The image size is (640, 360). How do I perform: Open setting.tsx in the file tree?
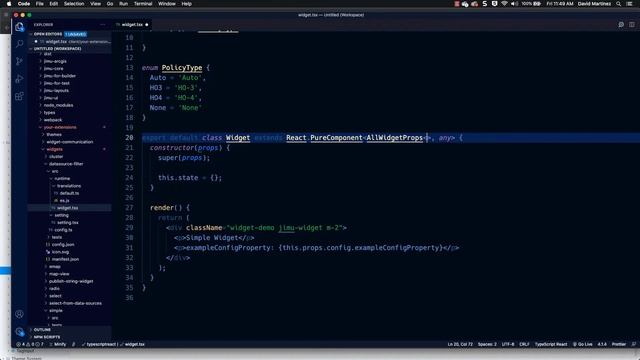click(x=68, y=223)
